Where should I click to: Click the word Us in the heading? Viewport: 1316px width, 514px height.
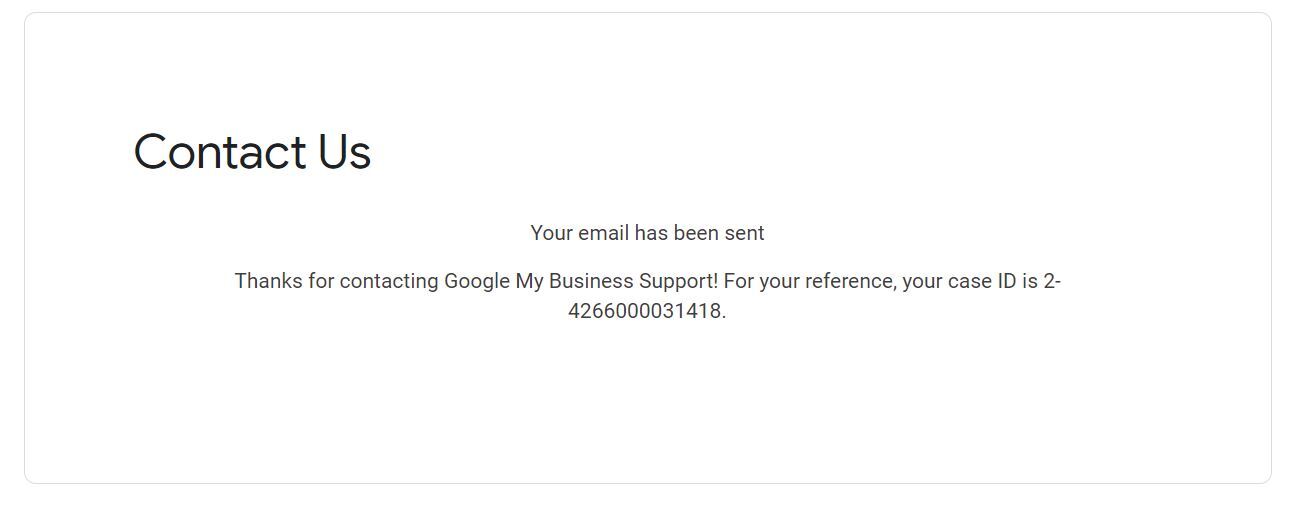[x=345, y=152]
